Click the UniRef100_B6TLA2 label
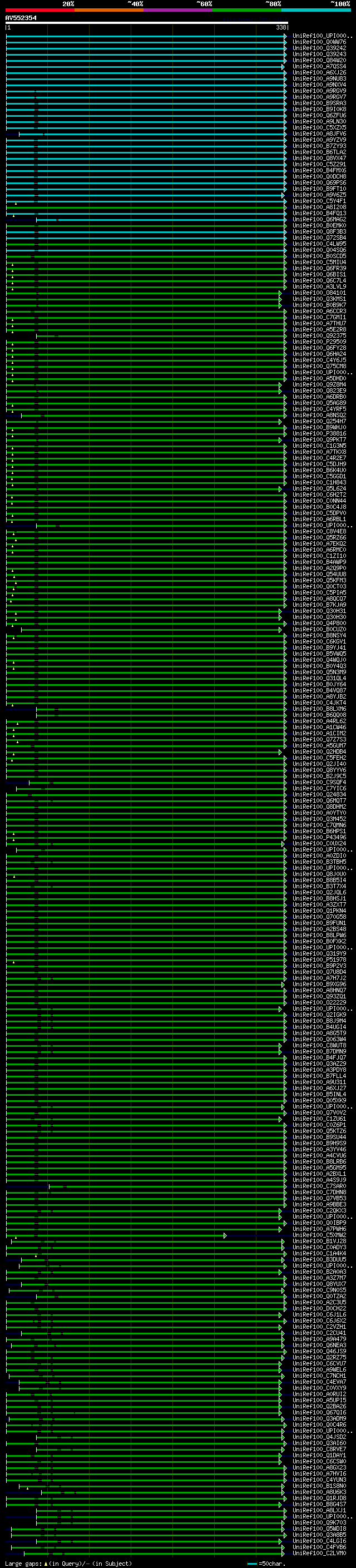The image size is (356, 1568). click(x=319, y=152)
